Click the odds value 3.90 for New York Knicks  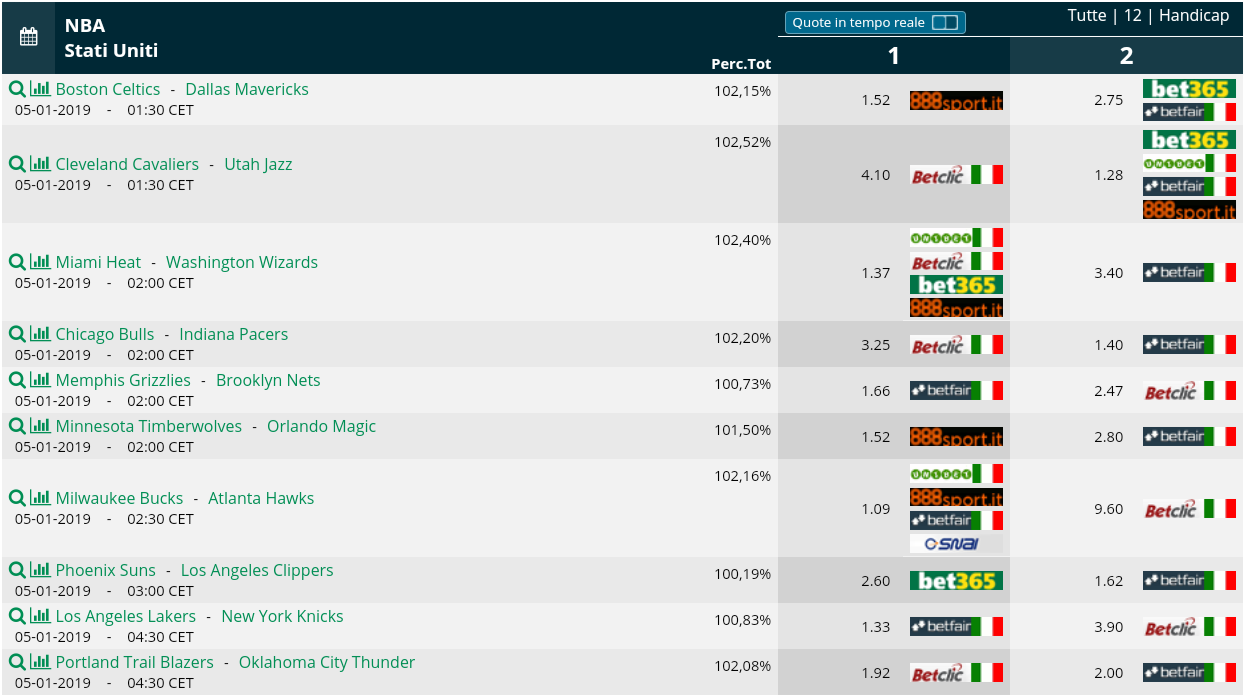[x=1108, y=627]
